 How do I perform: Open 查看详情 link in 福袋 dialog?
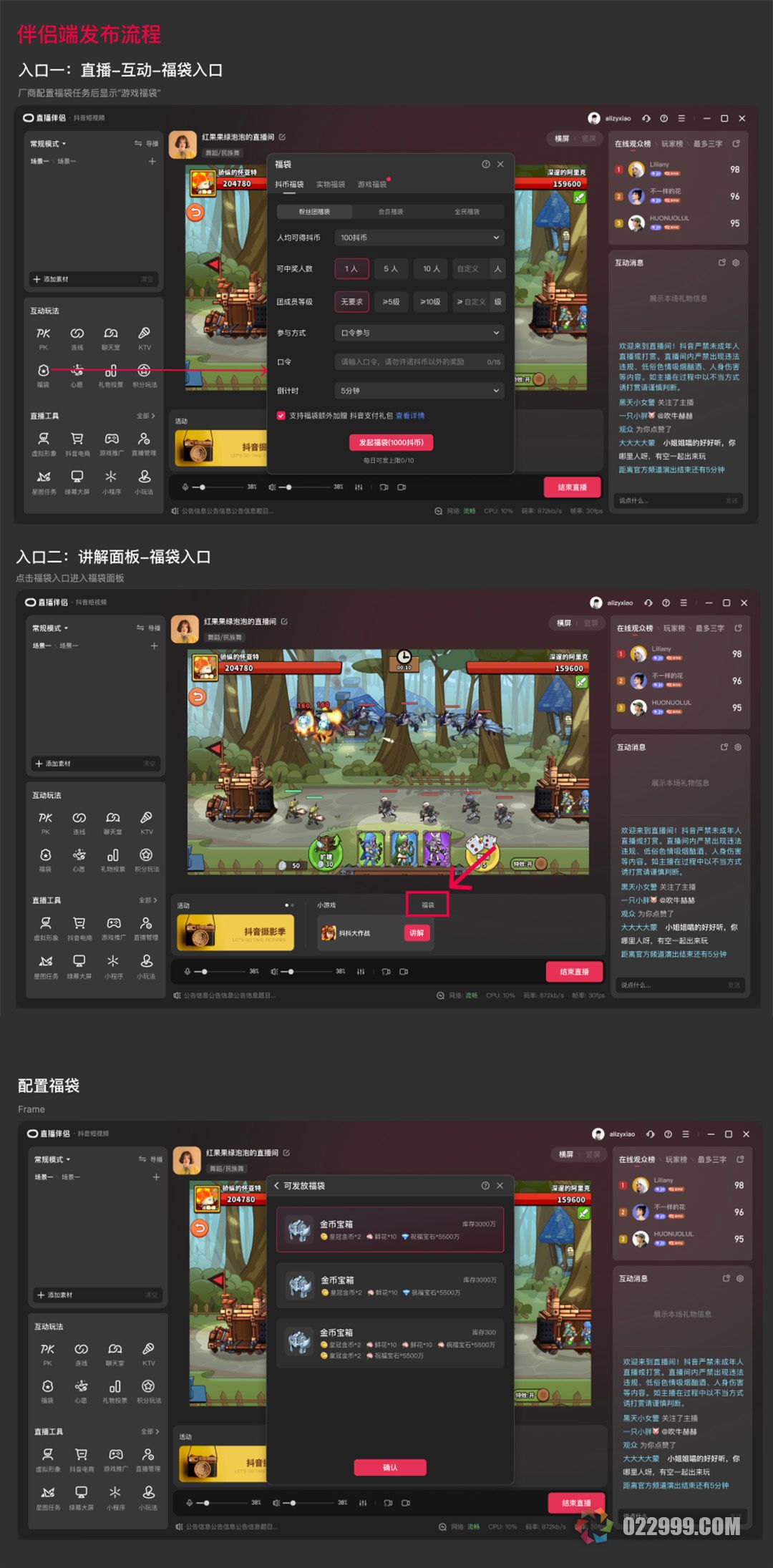tap(410, 416)
